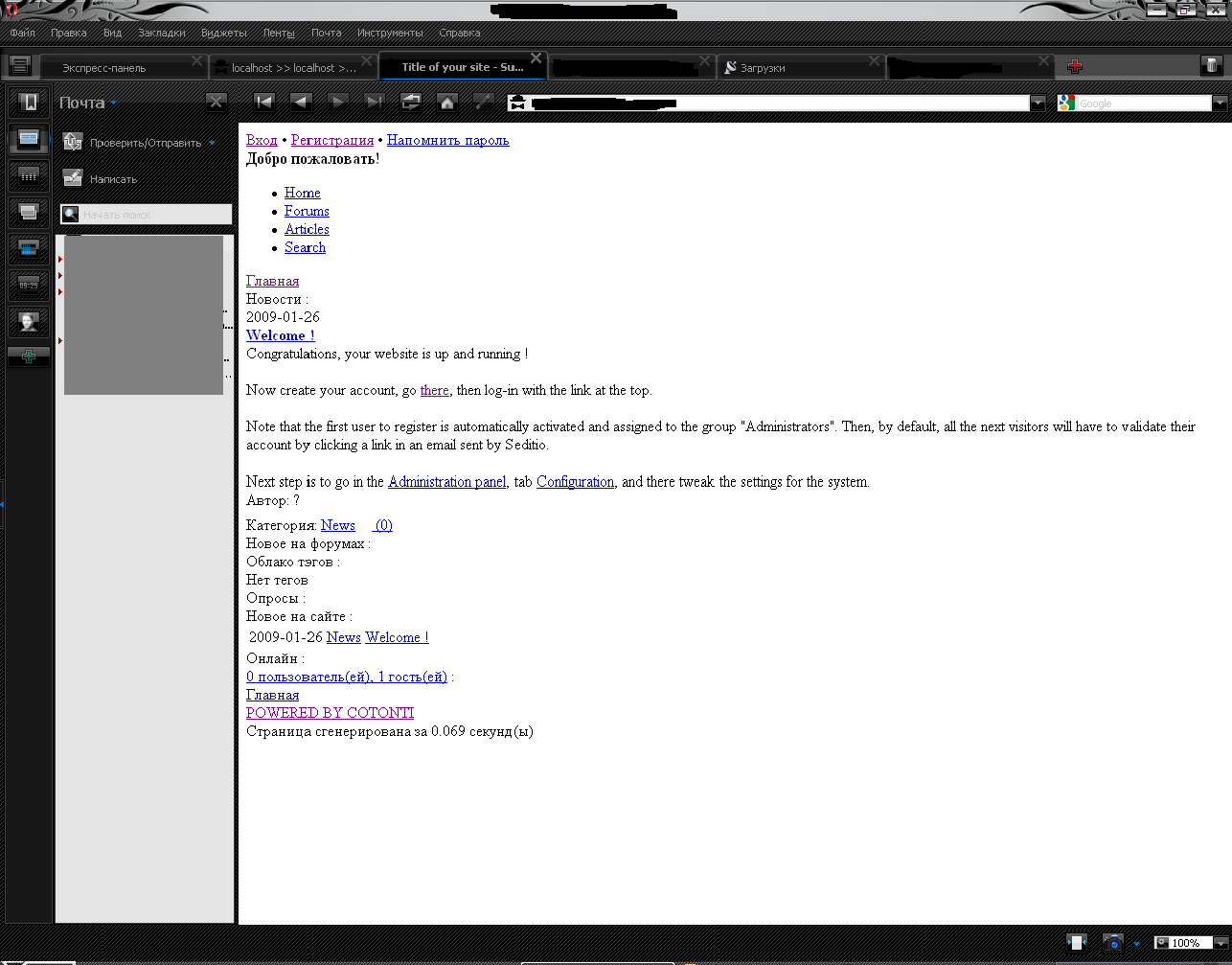Open the Правка menu
1232x965 pixels.
point(69,33)
